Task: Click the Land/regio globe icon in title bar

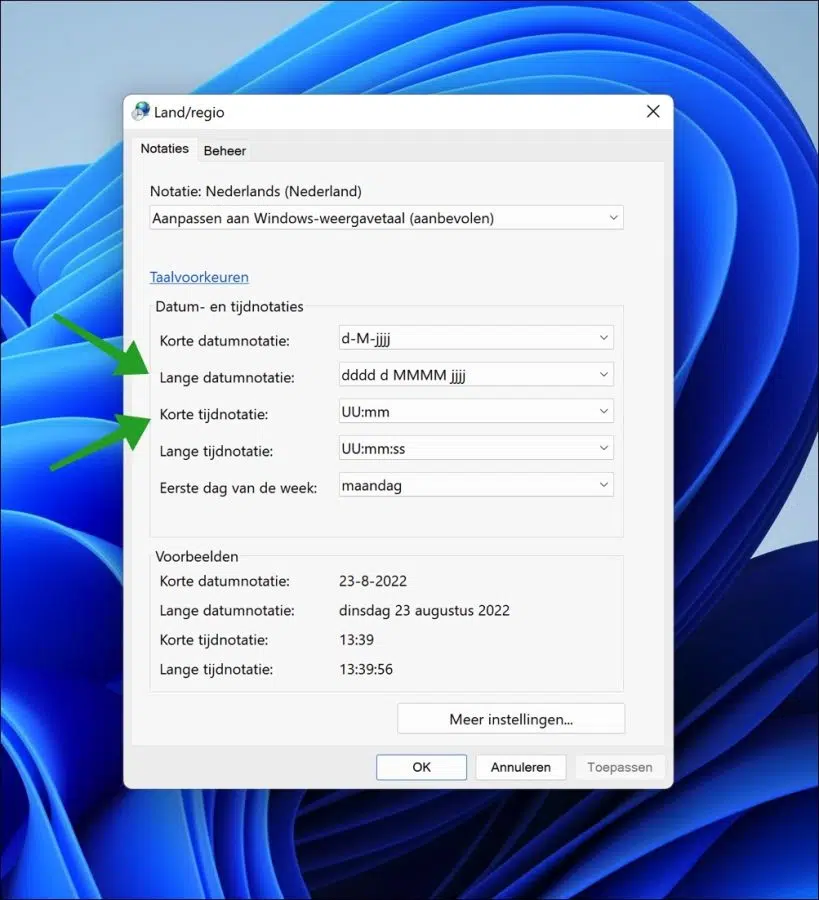Action: [141, 111]
